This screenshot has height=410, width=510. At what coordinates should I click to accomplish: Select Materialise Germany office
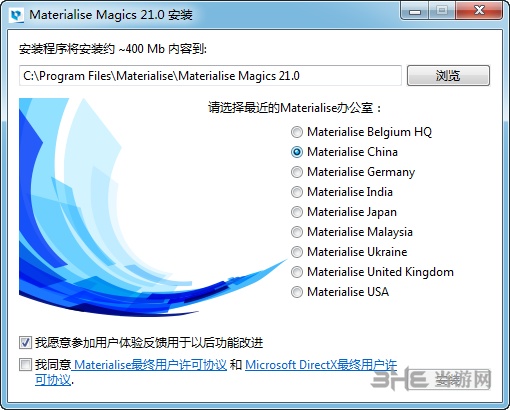[297, 172]
